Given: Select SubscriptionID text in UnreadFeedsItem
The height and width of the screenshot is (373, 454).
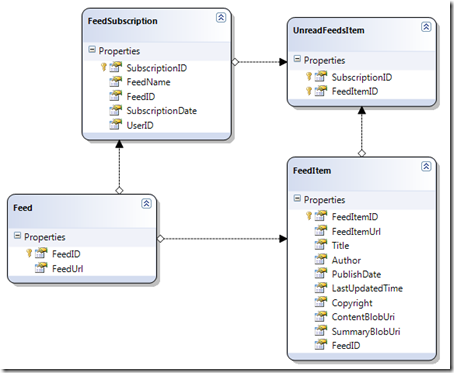Looking at the screenshot, I should coord(362,77).
